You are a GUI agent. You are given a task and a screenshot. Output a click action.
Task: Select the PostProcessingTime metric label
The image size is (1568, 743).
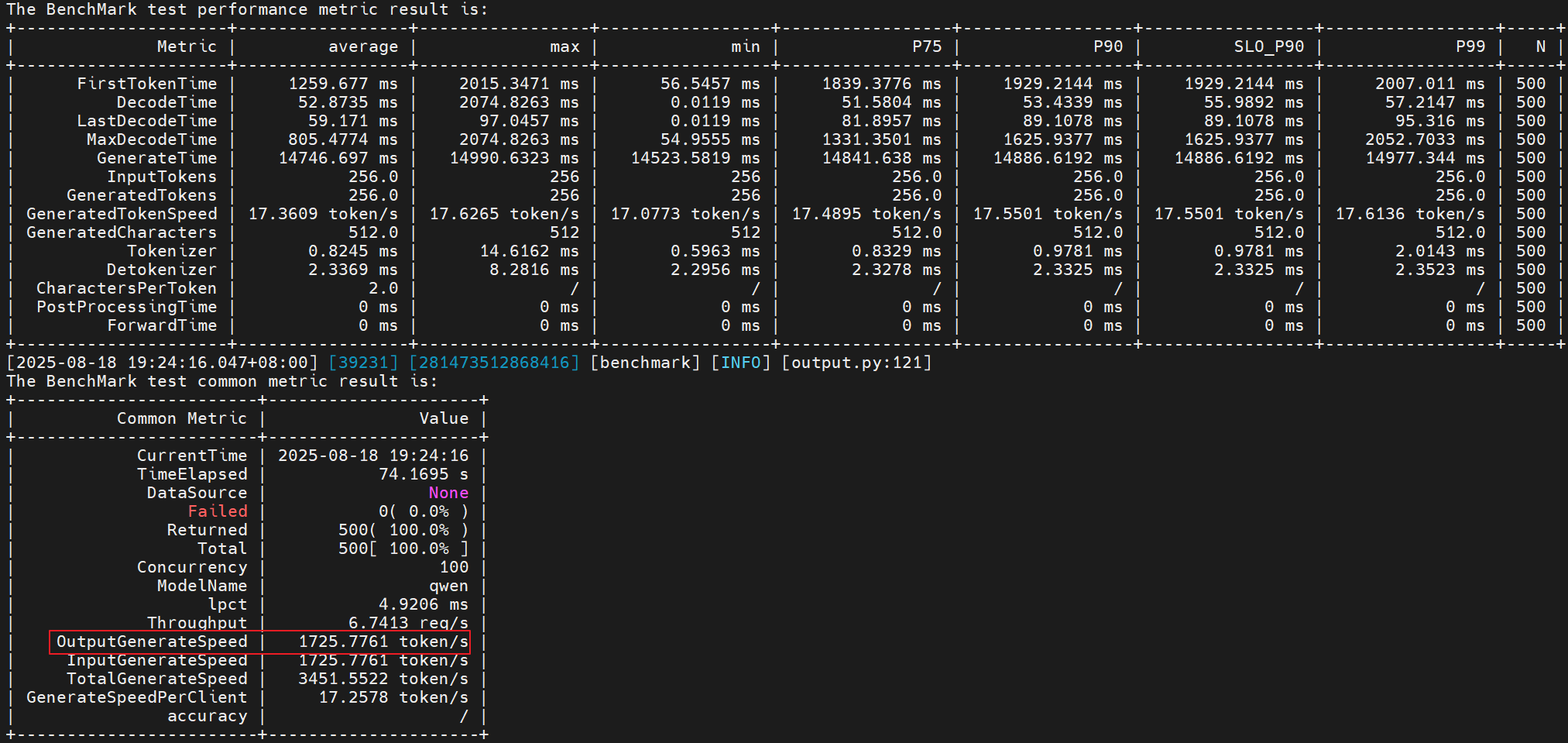[127, 307]
